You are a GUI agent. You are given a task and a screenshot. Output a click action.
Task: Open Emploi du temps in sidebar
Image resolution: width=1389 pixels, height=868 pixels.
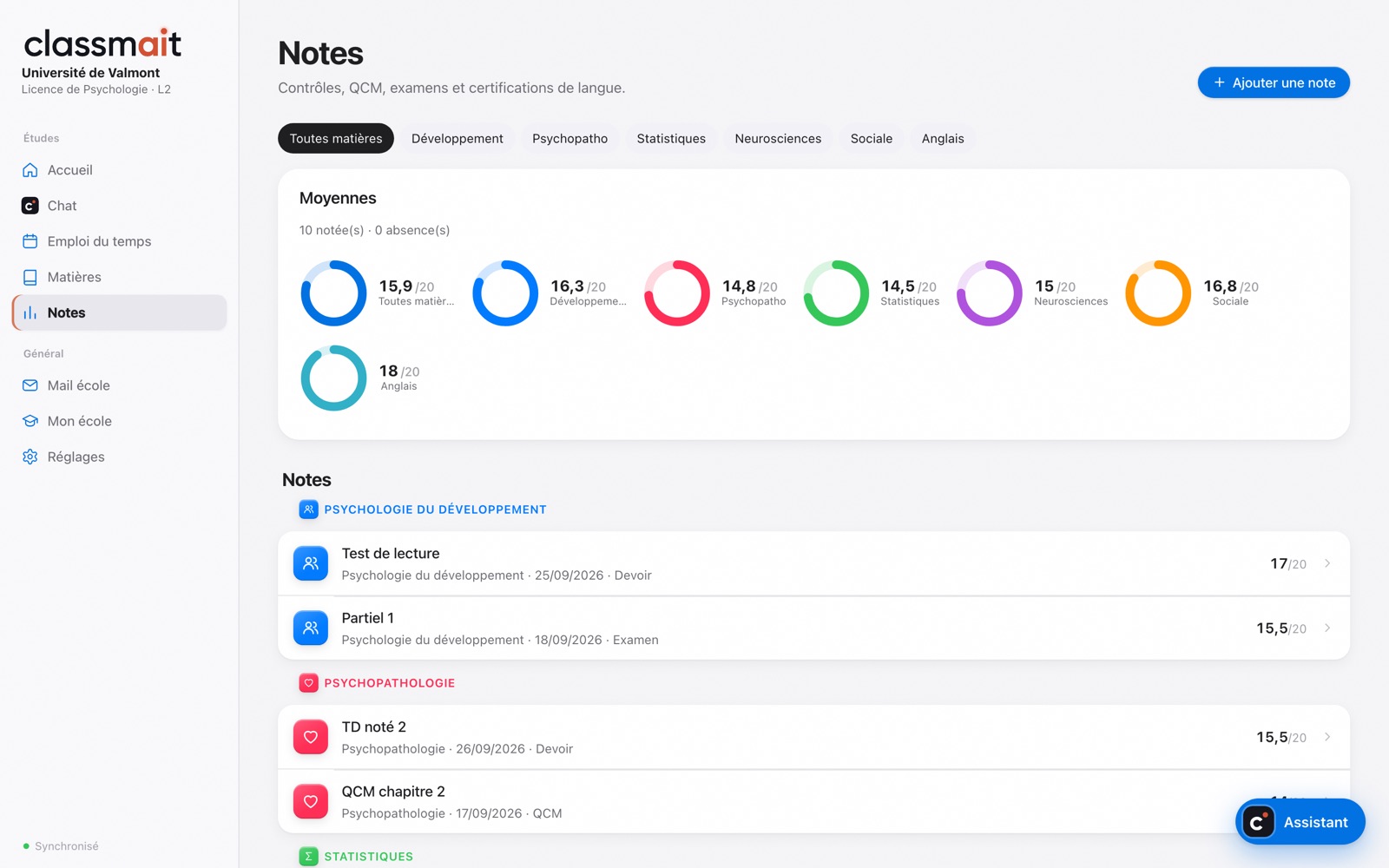tap(120, 241)
